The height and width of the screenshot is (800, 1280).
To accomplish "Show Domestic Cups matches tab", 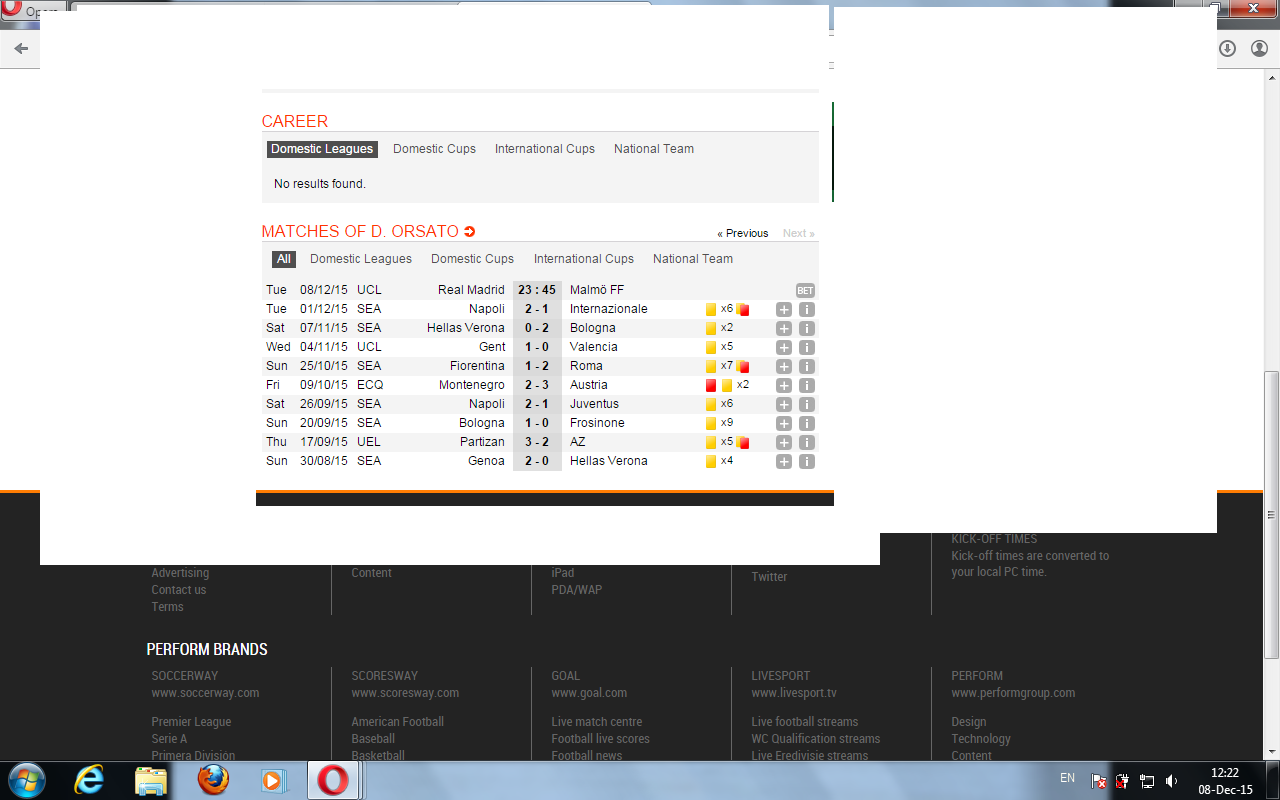I will 472,259.
